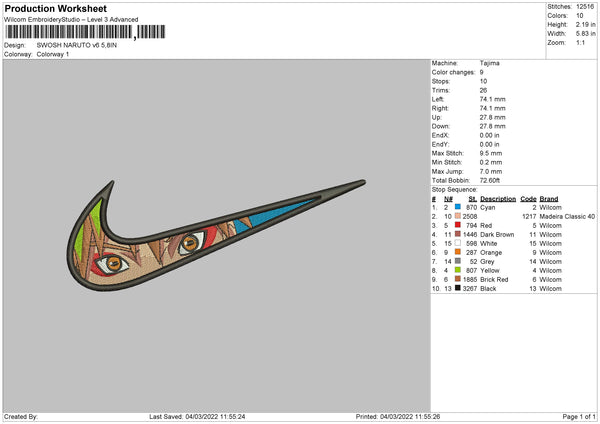
Task: Click the Colors value 10 in header
Action: pos(580,16)
